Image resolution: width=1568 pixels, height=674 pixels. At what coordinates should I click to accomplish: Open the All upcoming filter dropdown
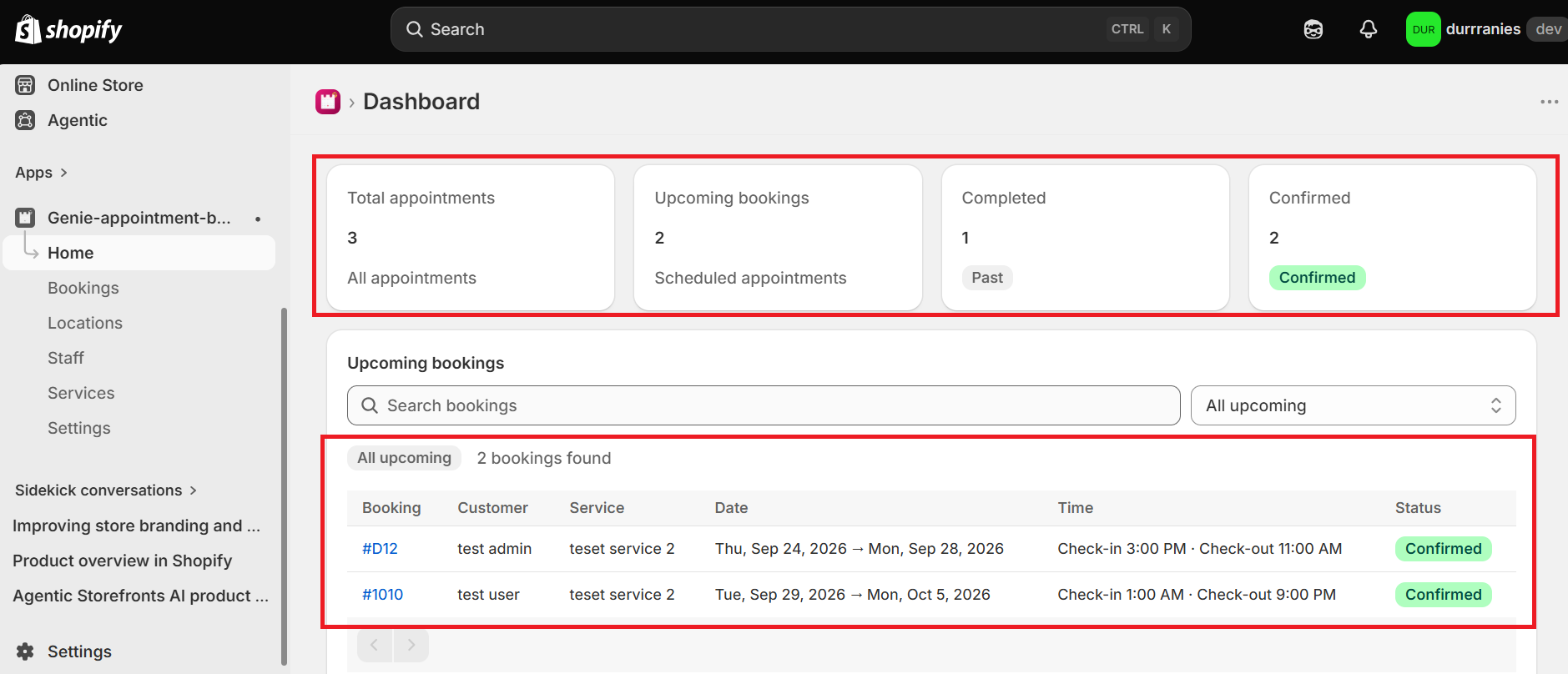1353,405
